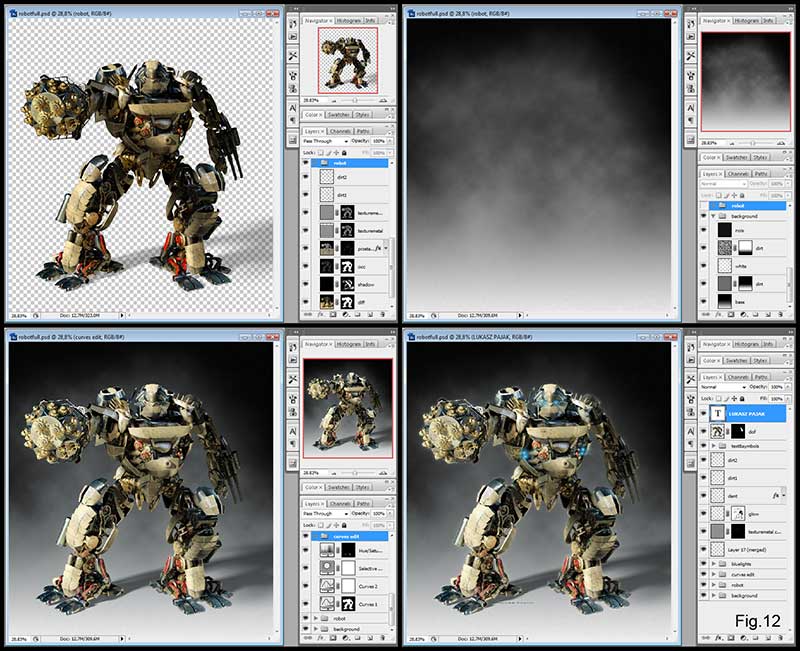Click lock image pixels brush, LUKASZ PAJAK window

(726, 398)
